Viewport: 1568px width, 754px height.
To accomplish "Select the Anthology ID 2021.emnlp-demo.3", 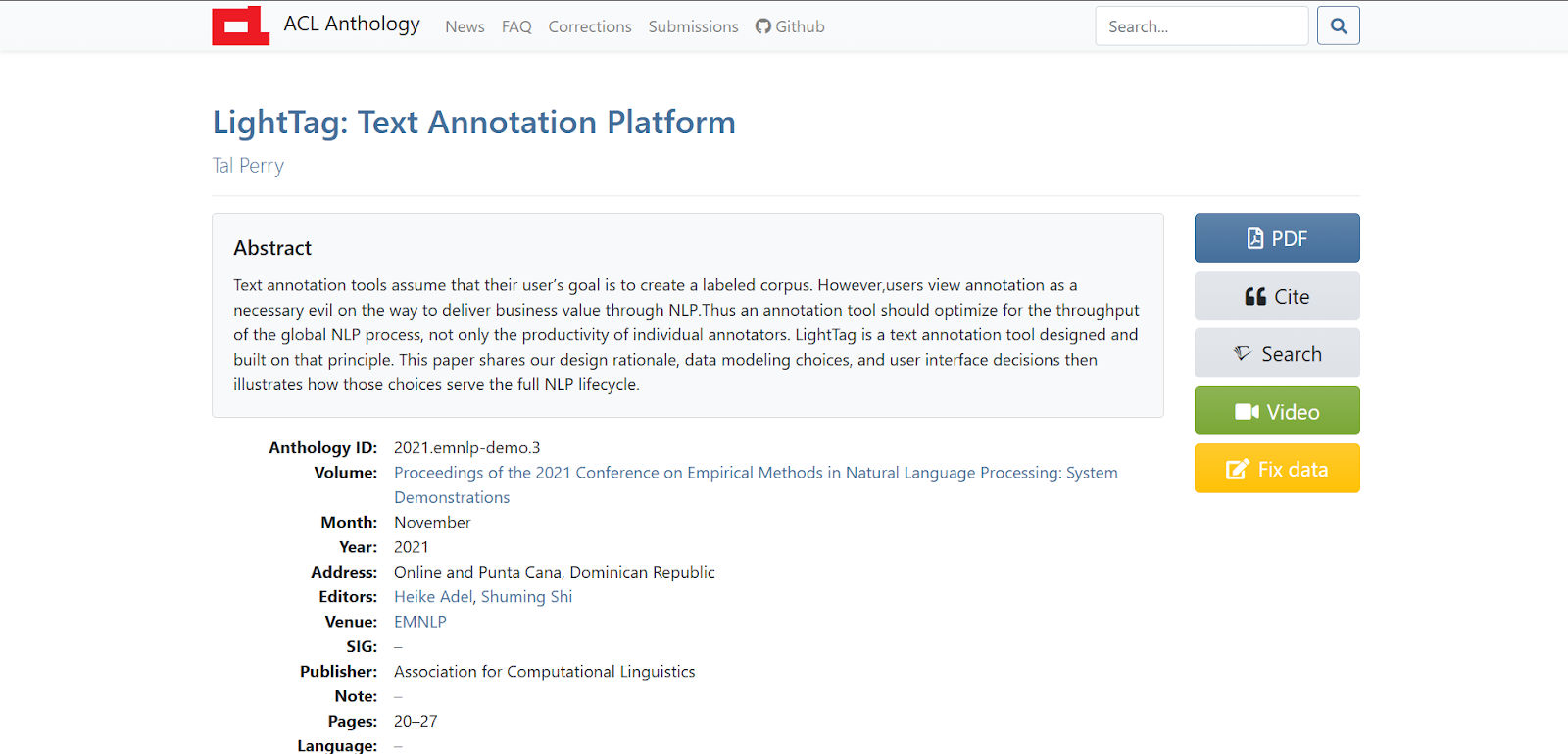I will pyautogui.click(x=467, y=447).
